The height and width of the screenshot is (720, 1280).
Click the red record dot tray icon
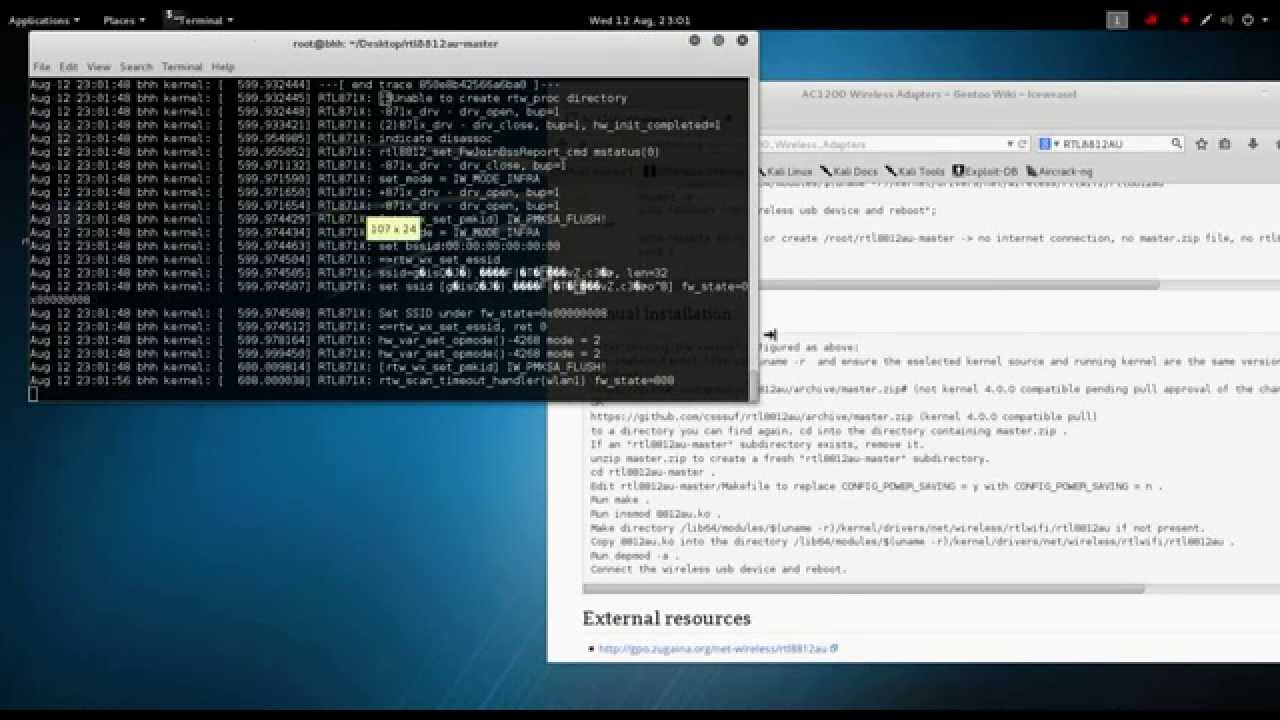point(1185,20)
